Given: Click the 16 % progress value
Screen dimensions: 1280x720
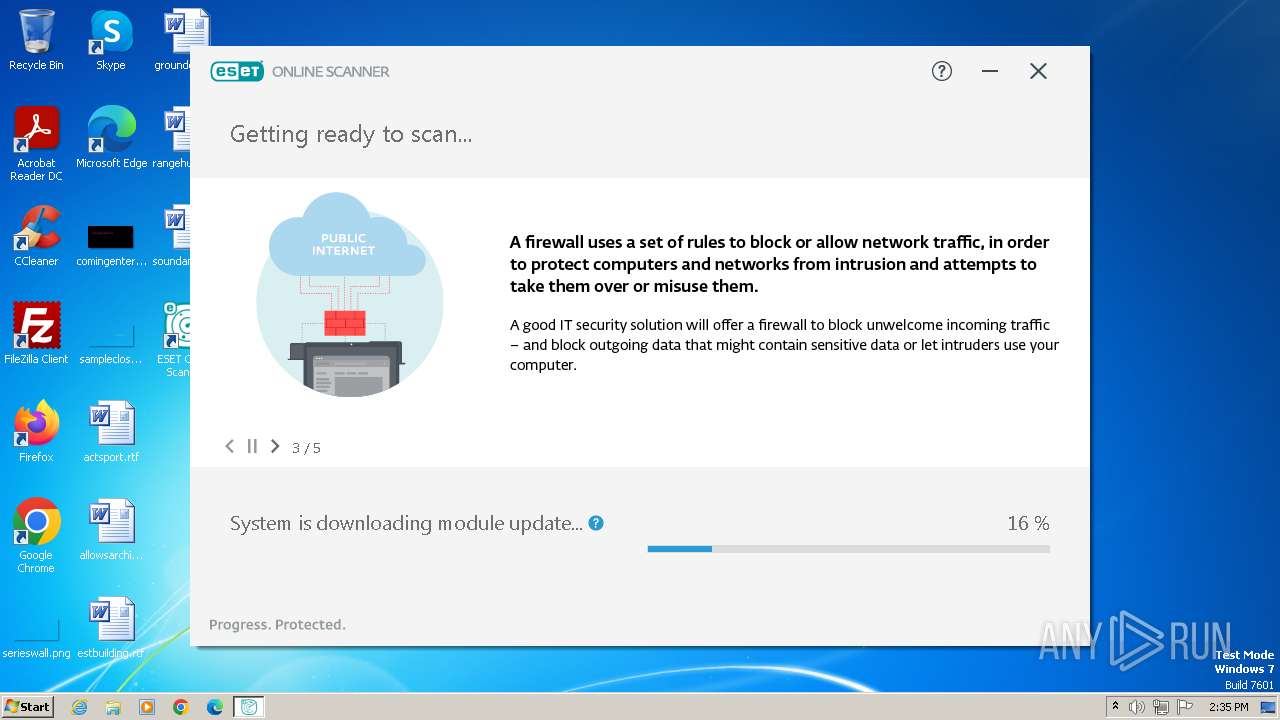Looking at the screenshot, I should point(1028,523).
